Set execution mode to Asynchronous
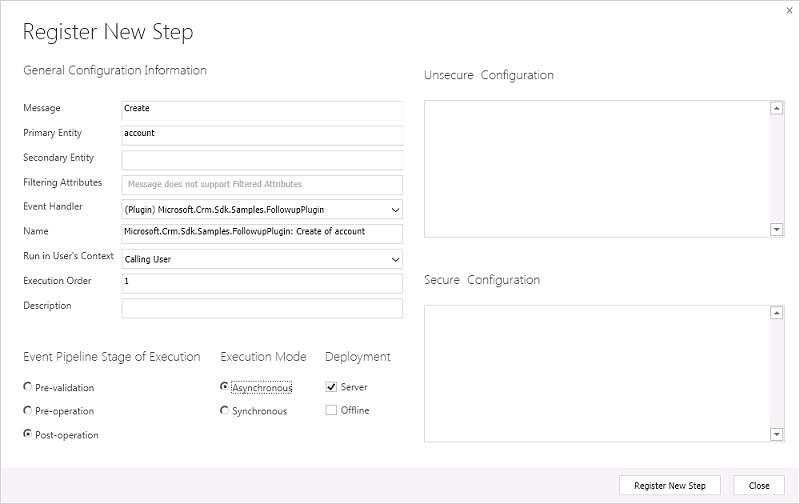This screenshot has width=800, height=504. (x=225, y=387)
